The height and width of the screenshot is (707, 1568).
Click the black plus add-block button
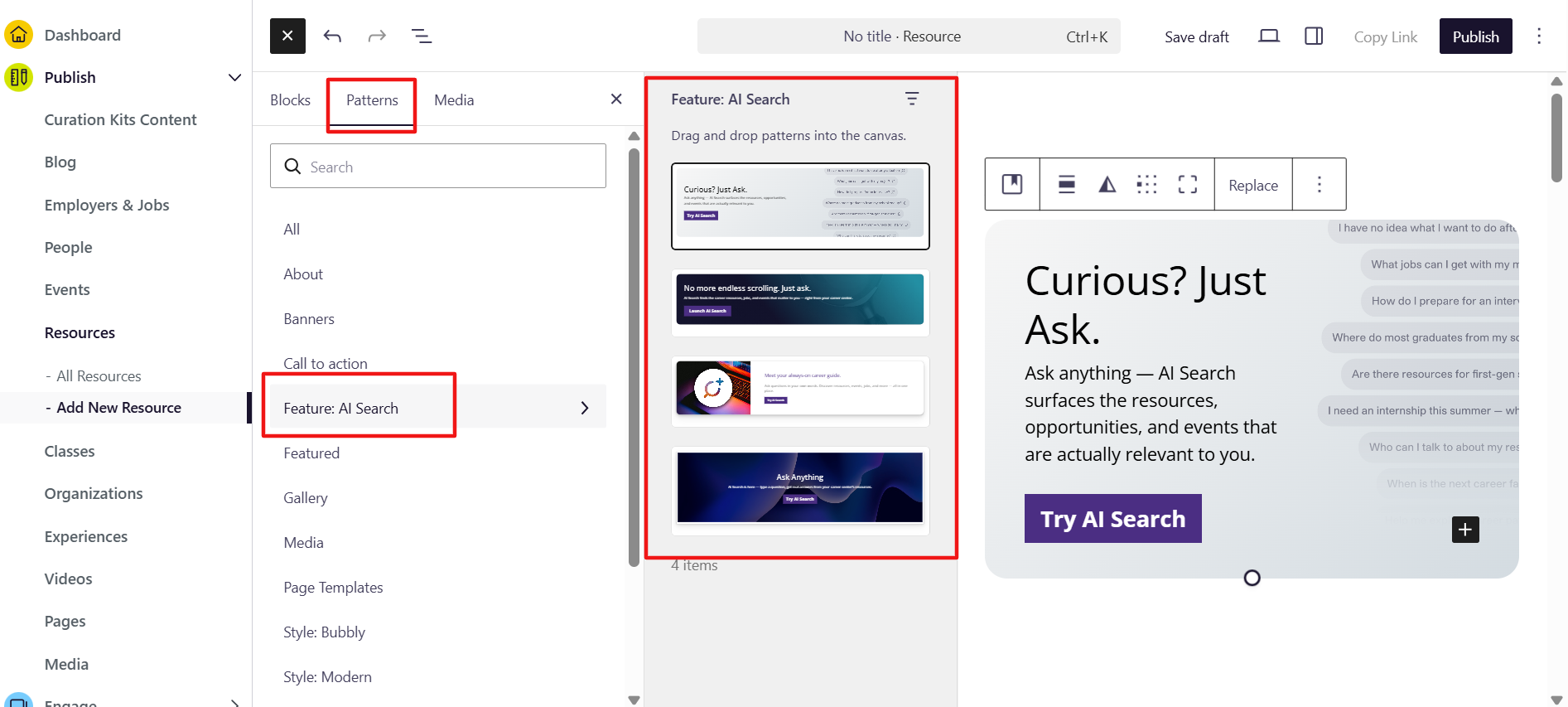point(1465,529)
